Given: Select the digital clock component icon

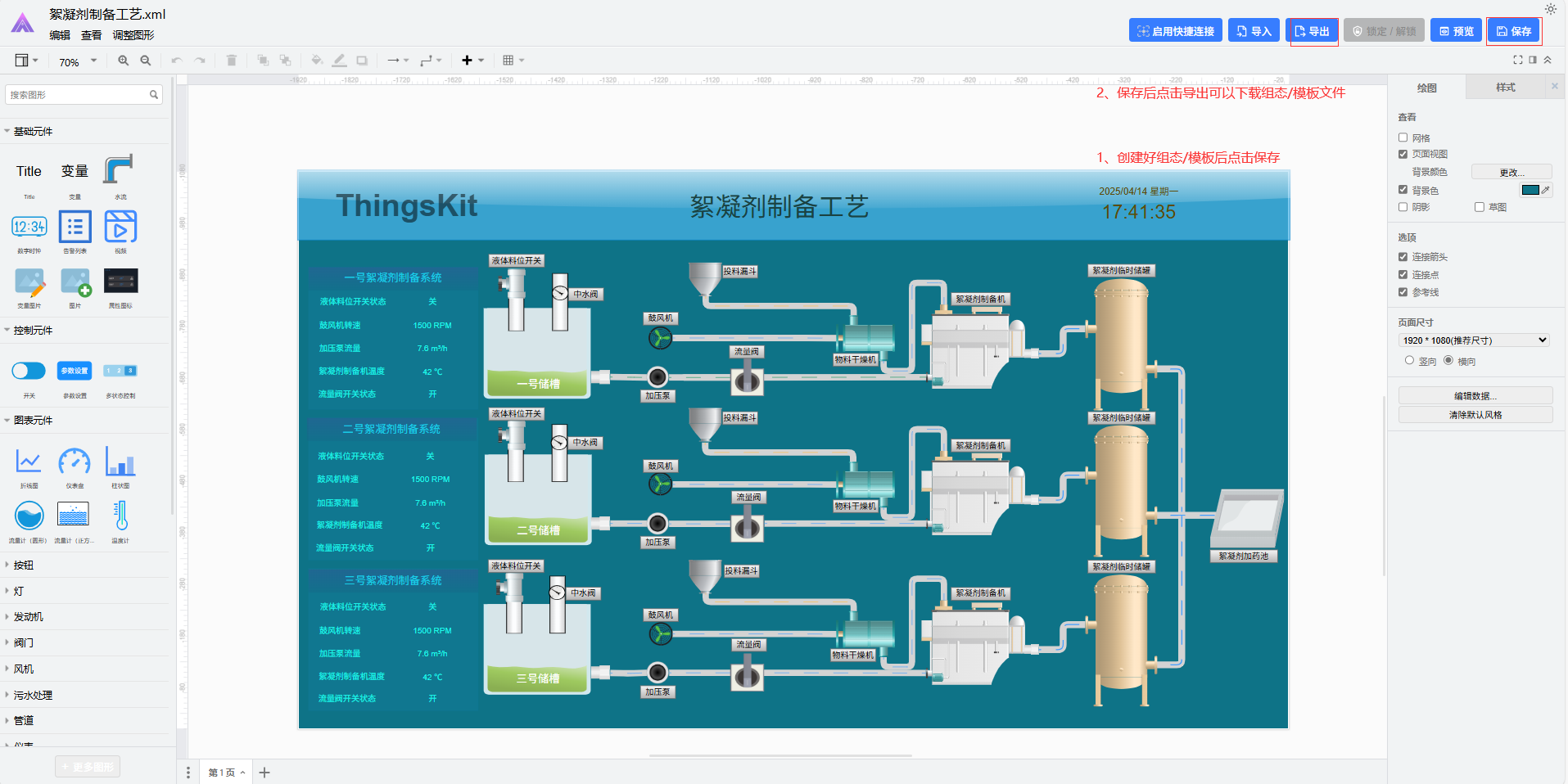Looking at the screenshot, I should (29, 228).
